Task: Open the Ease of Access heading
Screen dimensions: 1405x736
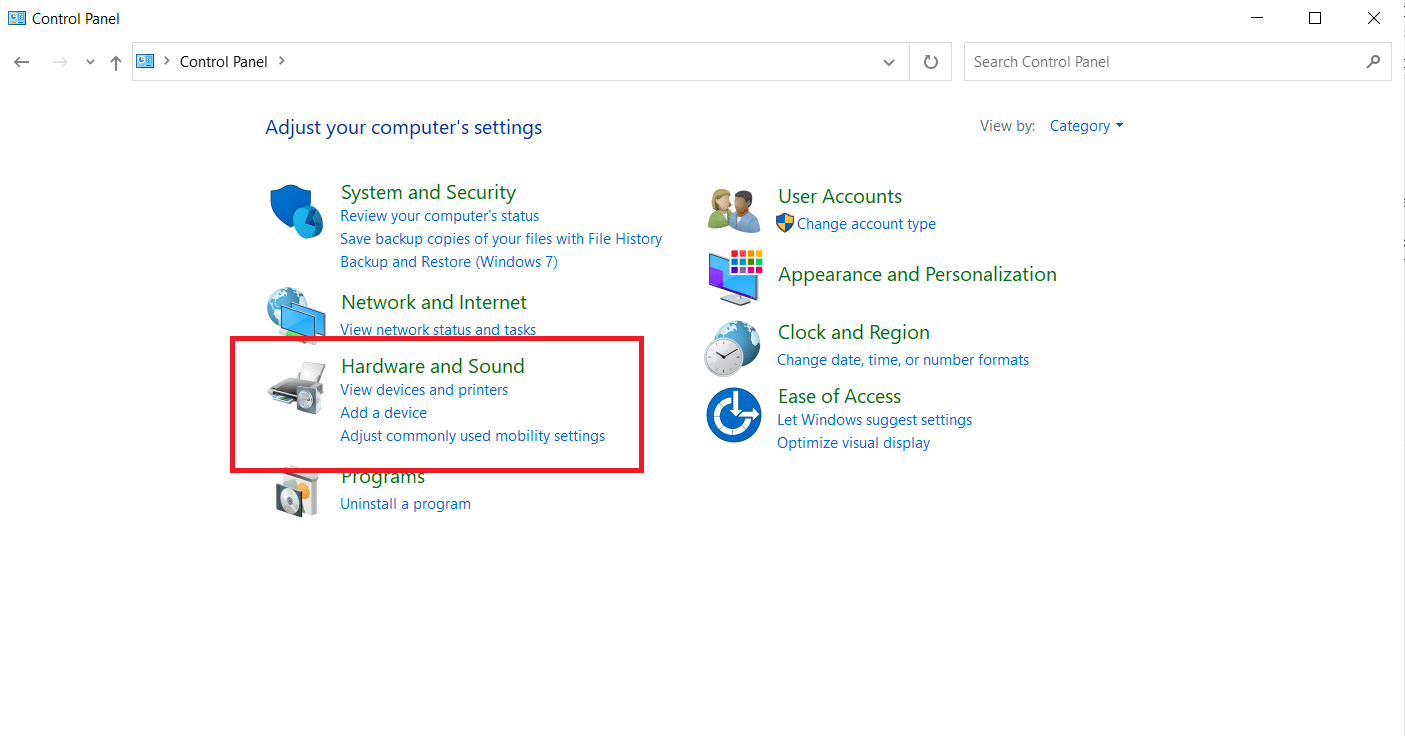Action: (839, 396)
